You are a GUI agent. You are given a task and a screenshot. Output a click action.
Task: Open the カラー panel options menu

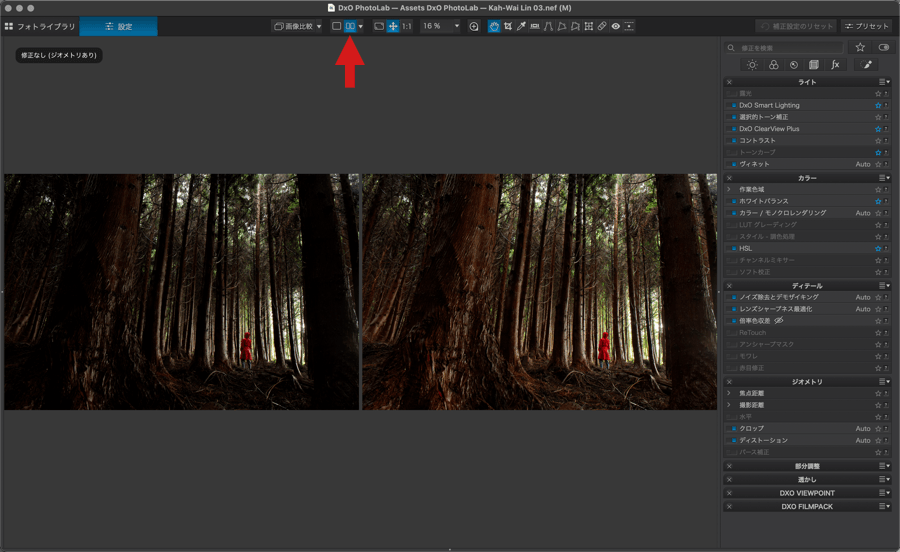[x=885, y=178]
